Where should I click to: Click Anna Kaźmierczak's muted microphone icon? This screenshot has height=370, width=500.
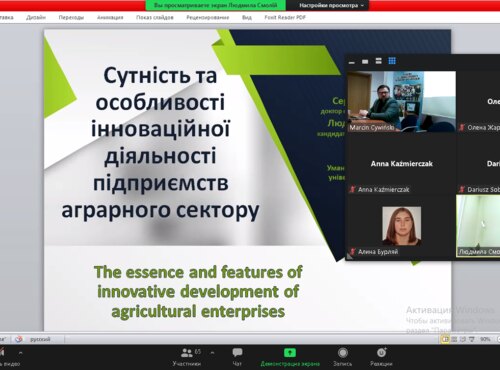tap(352, 189)
